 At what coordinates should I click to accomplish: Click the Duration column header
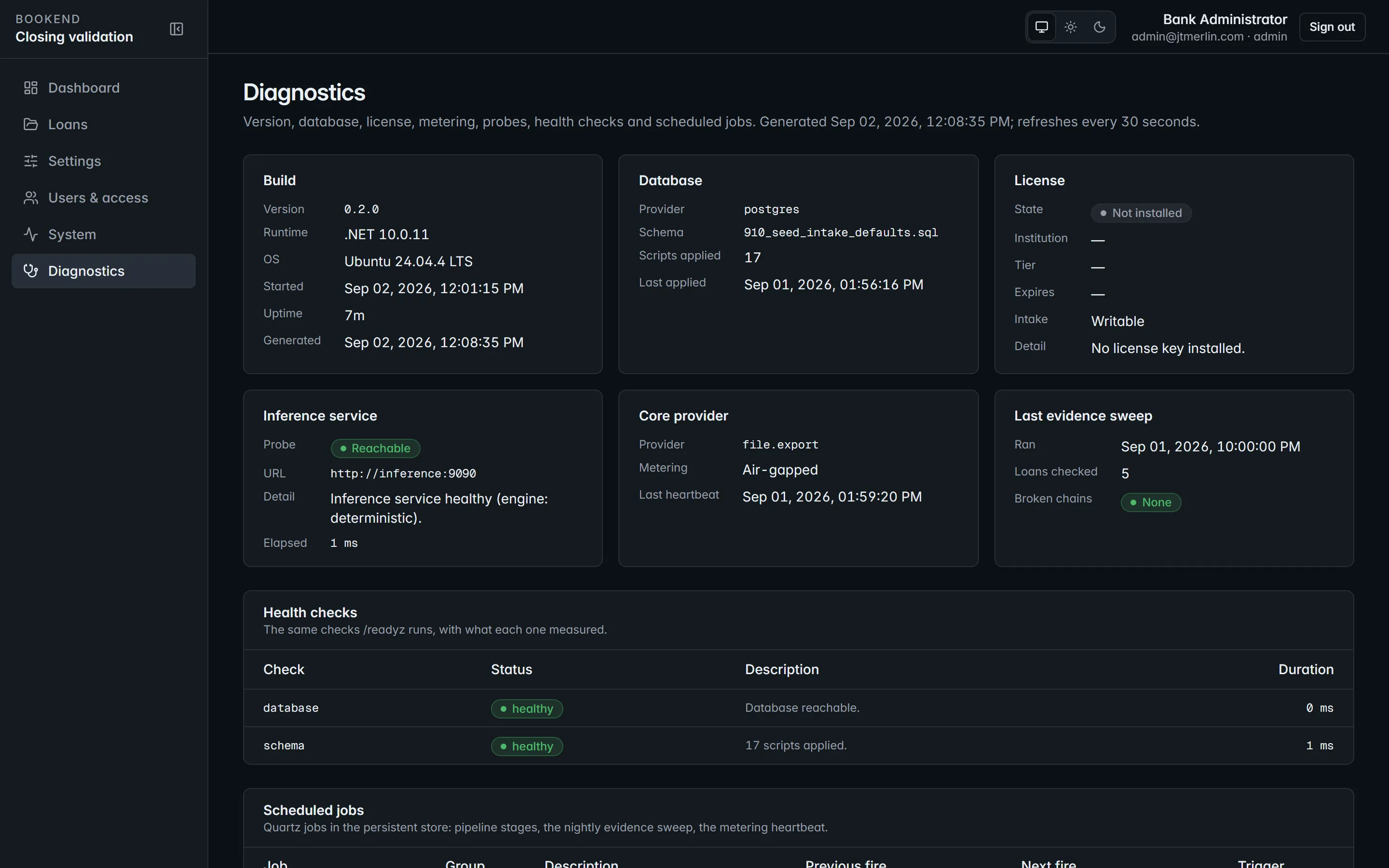point(1306,669)
